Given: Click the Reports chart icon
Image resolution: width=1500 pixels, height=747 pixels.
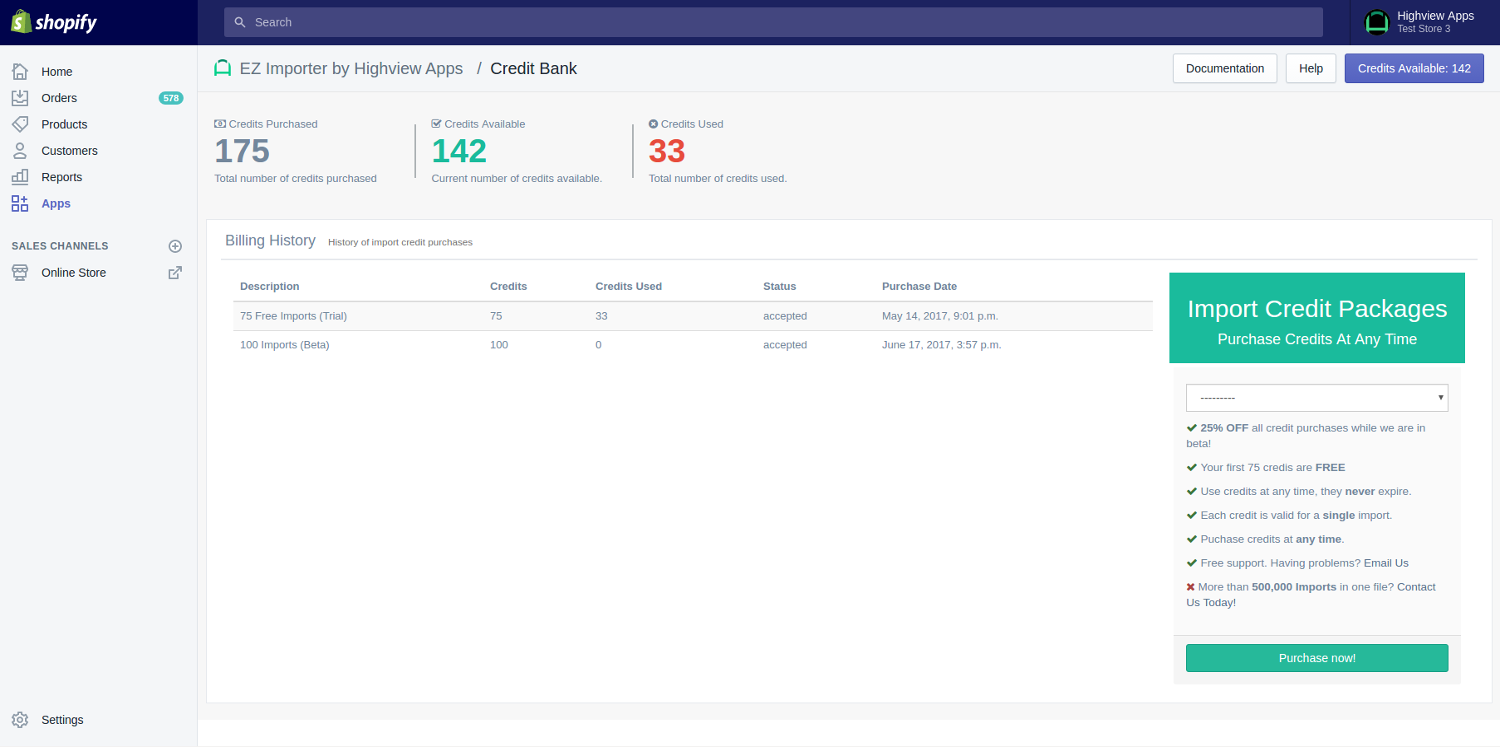Looking at the screenshot, I should 21,177.
